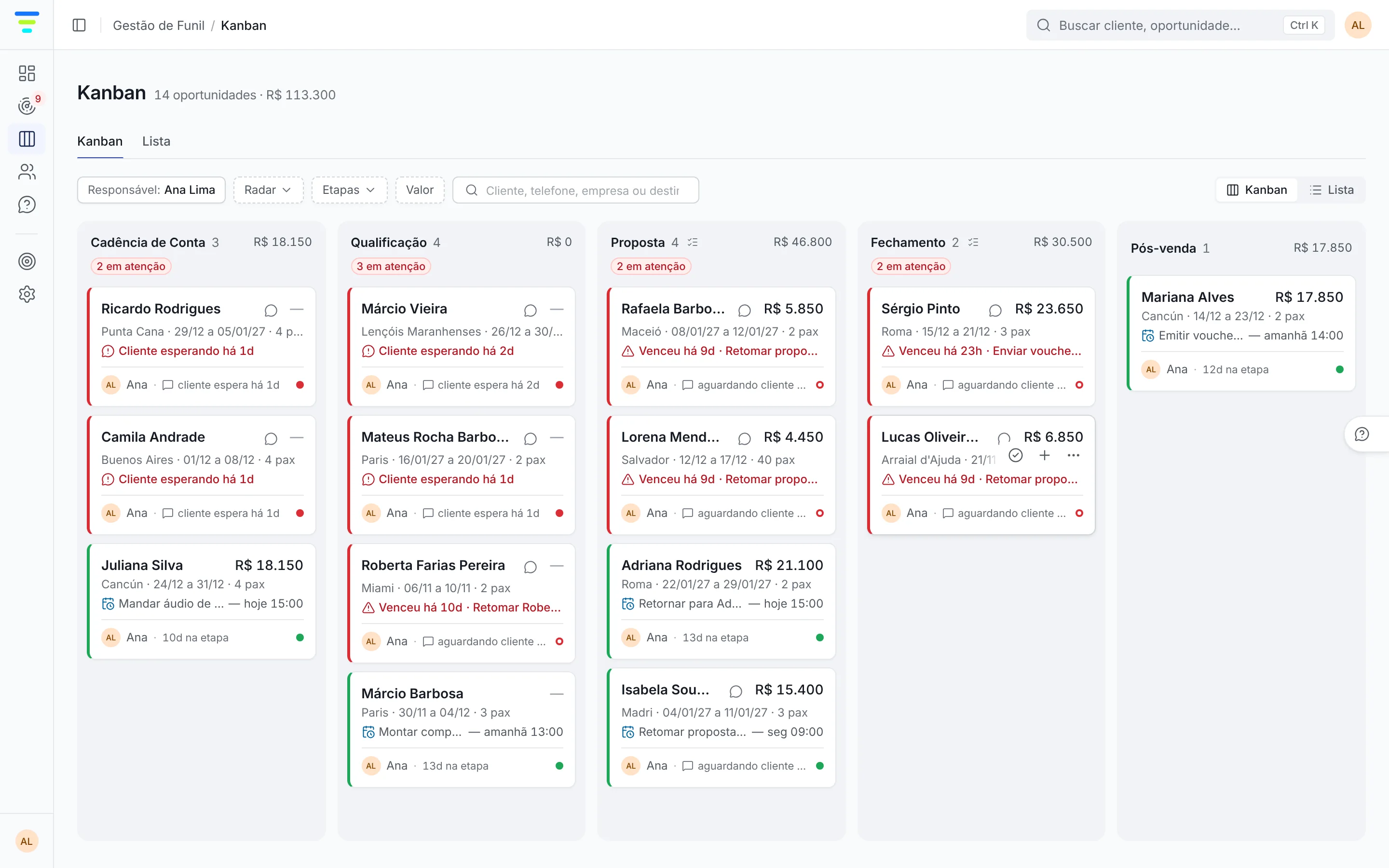This screenshot has height=868, width=1389.
Task: Open comment bubble on Ricardo Rodrigues card
Action: [x=271, y=311]
